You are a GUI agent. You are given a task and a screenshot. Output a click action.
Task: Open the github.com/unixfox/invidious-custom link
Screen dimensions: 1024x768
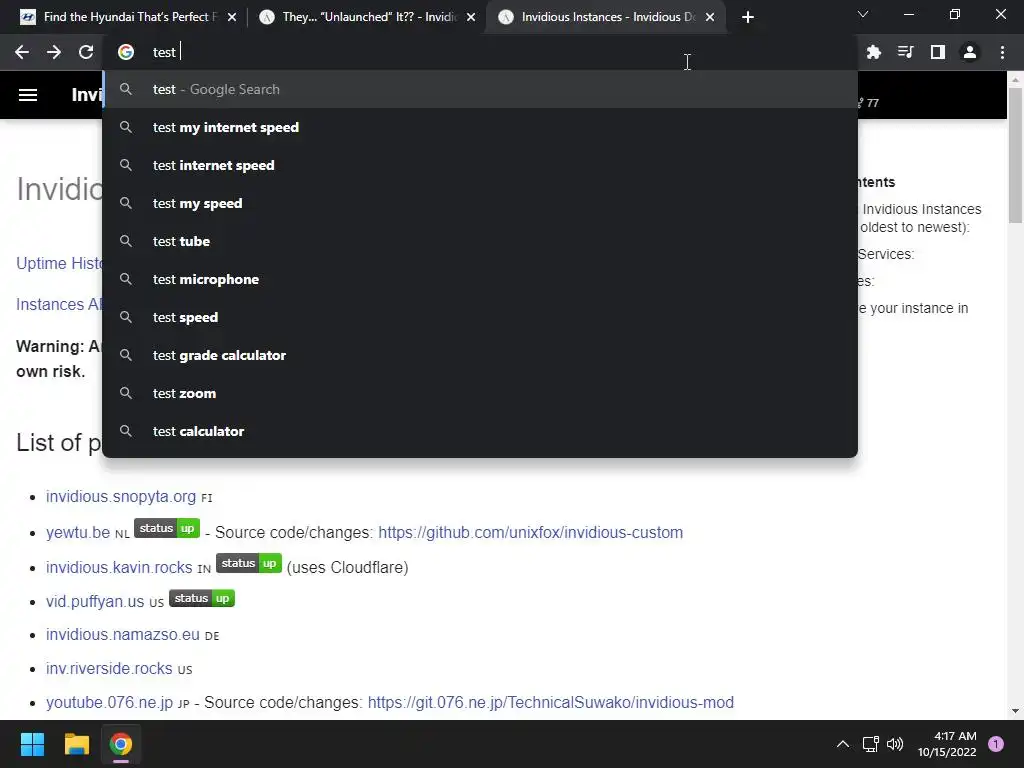click(x=530, y=532)
